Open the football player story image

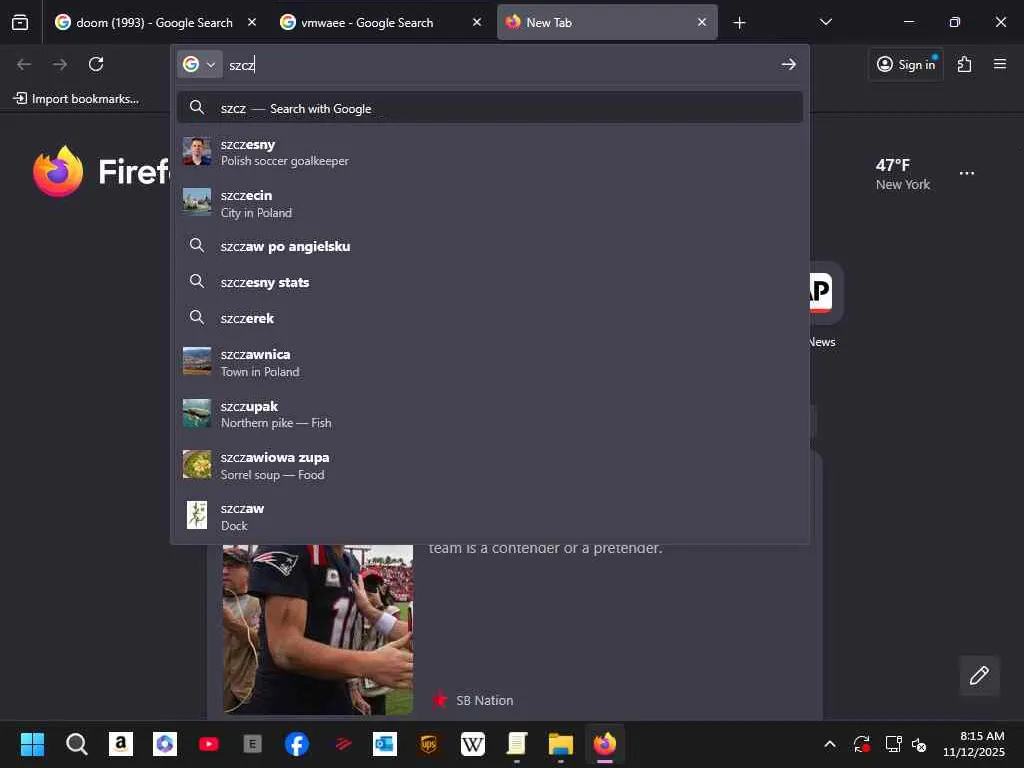(x=318, y=630)
